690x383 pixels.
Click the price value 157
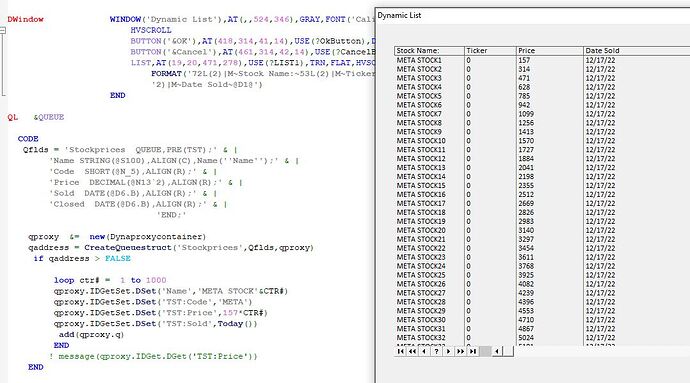point(524,60)
